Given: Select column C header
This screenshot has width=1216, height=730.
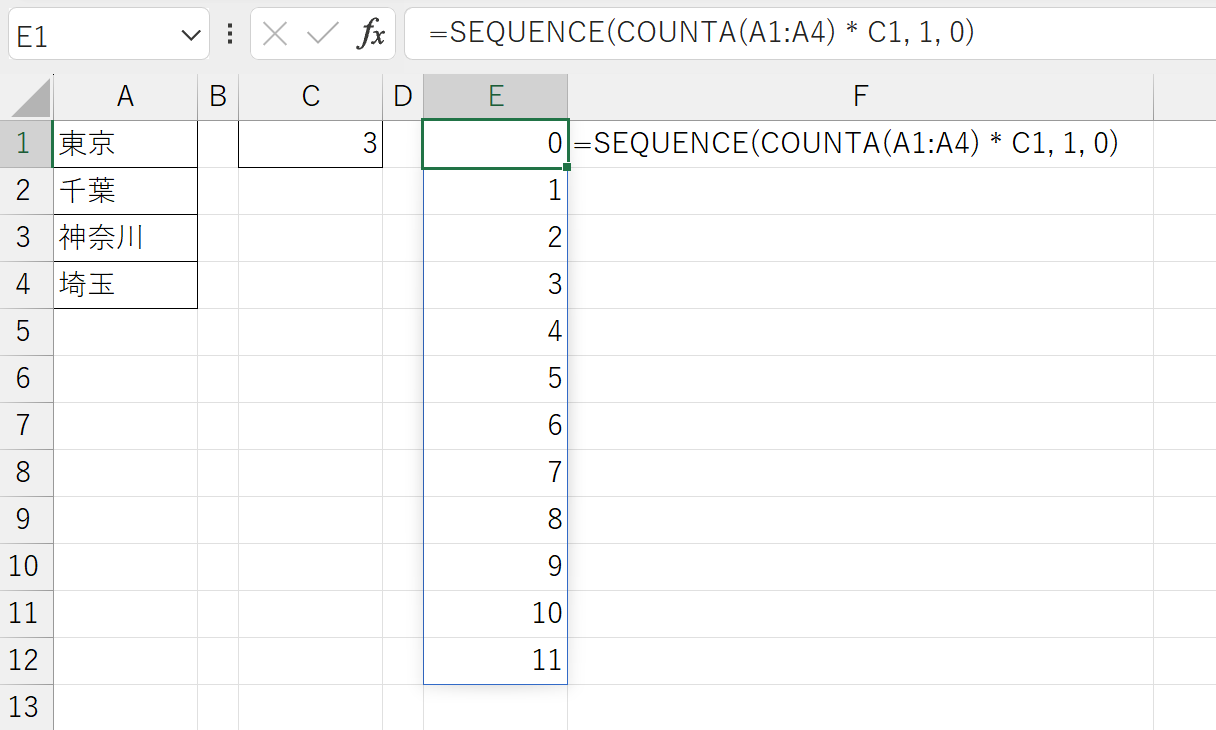Looking at the screenshot, I should (x=311, y=96).
